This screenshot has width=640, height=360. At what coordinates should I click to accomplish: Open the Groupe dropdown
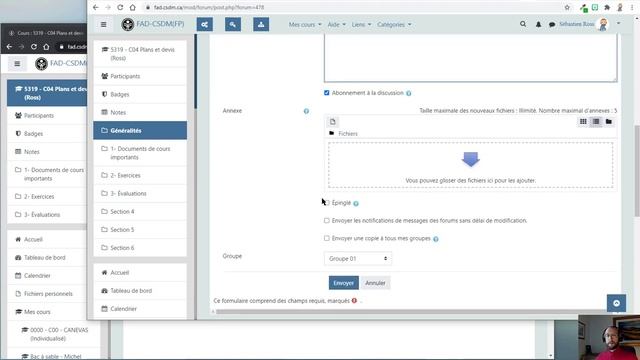358,258
